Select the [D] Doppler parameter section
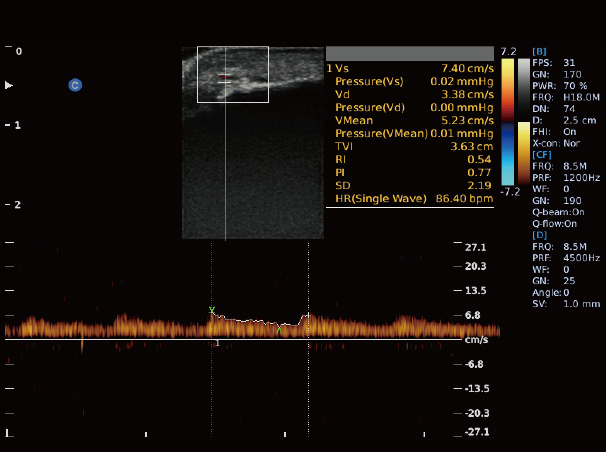The width and height of the screenshot is (606, 452). [x=539, y=235]
